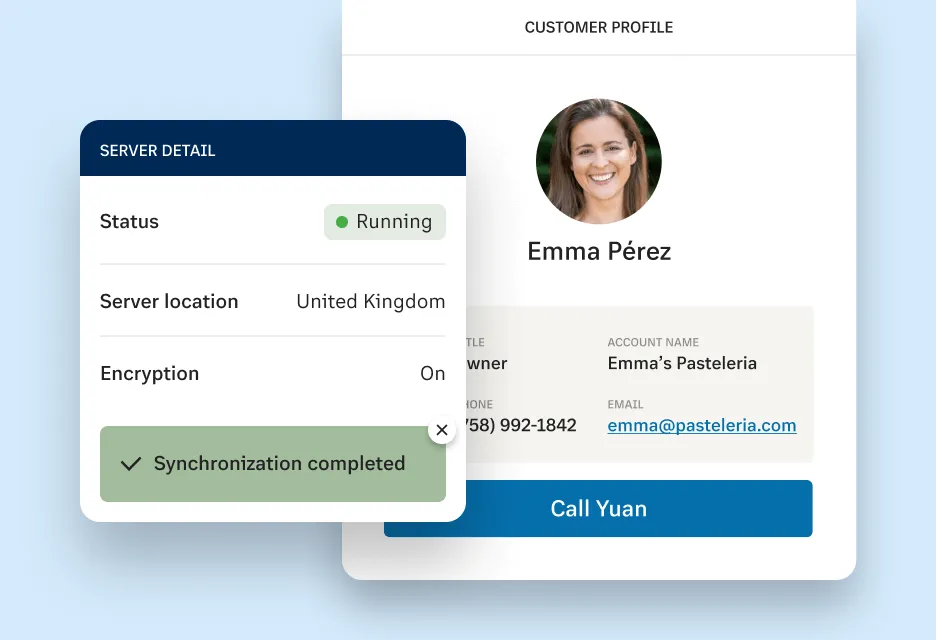Click the Account Name field label
This screenshot has height=640, width=936.
[653, 342]
